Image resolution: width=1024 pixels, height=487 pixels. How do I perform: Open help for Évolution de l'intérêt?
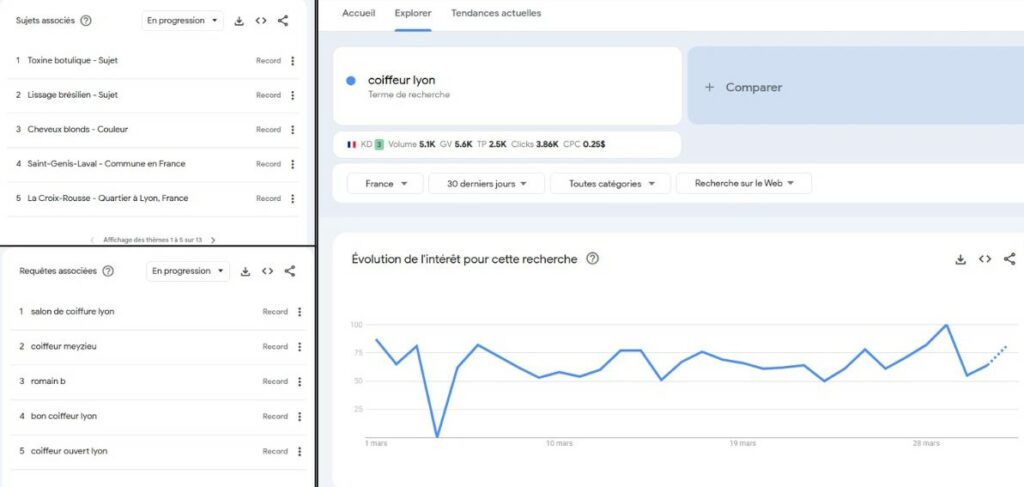[x=592, y=259]
